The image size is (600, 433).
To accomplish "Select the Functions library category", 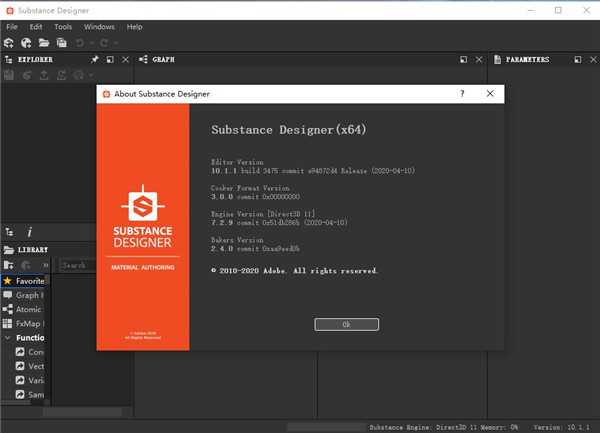I will pos(30,338).
